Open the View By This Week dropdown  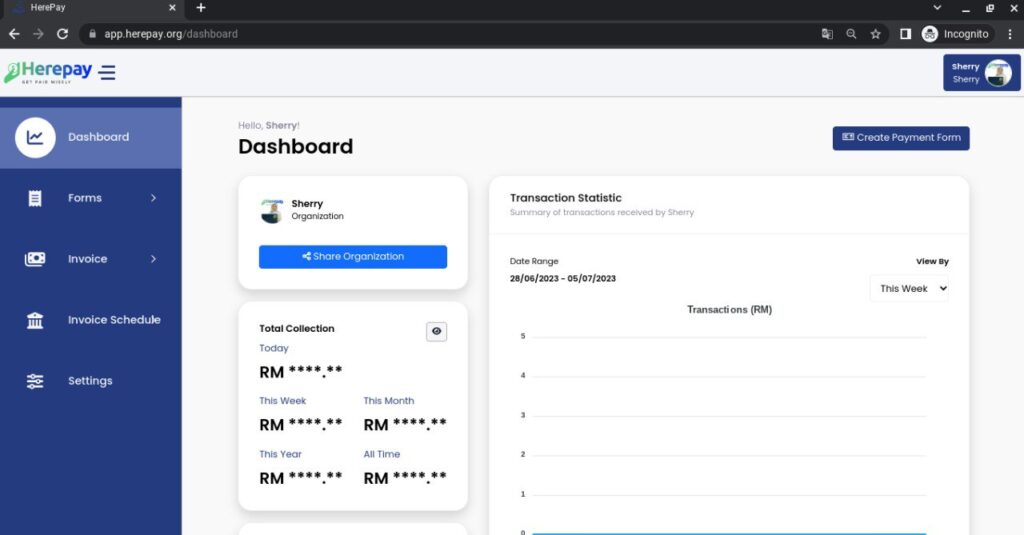tap(909, 288)
